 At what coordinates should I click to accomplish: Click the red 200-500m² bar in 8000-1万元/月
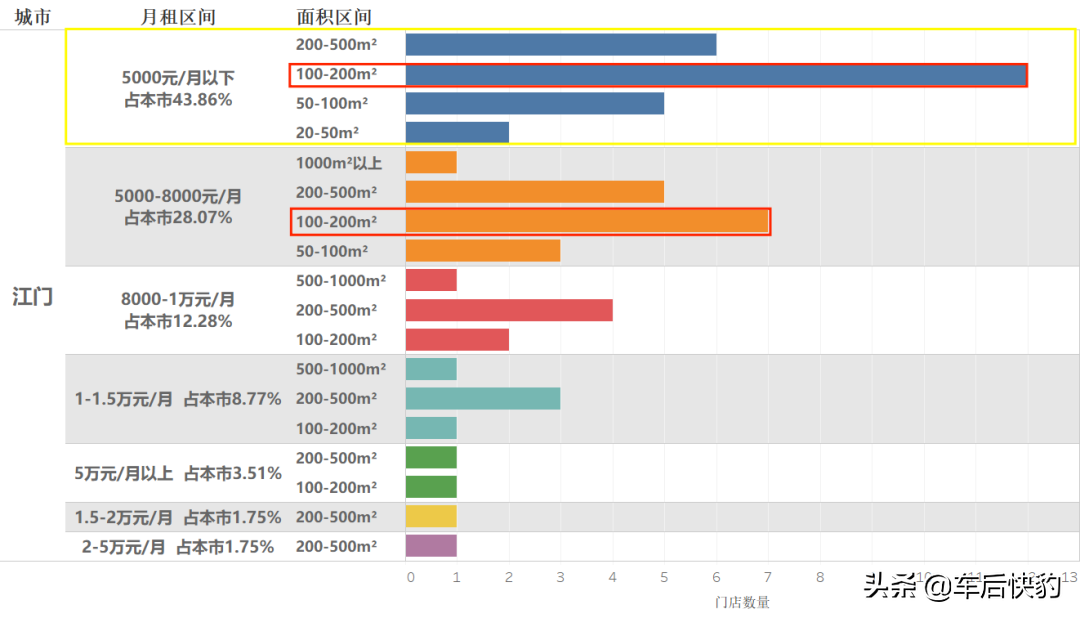coord(509,310)
